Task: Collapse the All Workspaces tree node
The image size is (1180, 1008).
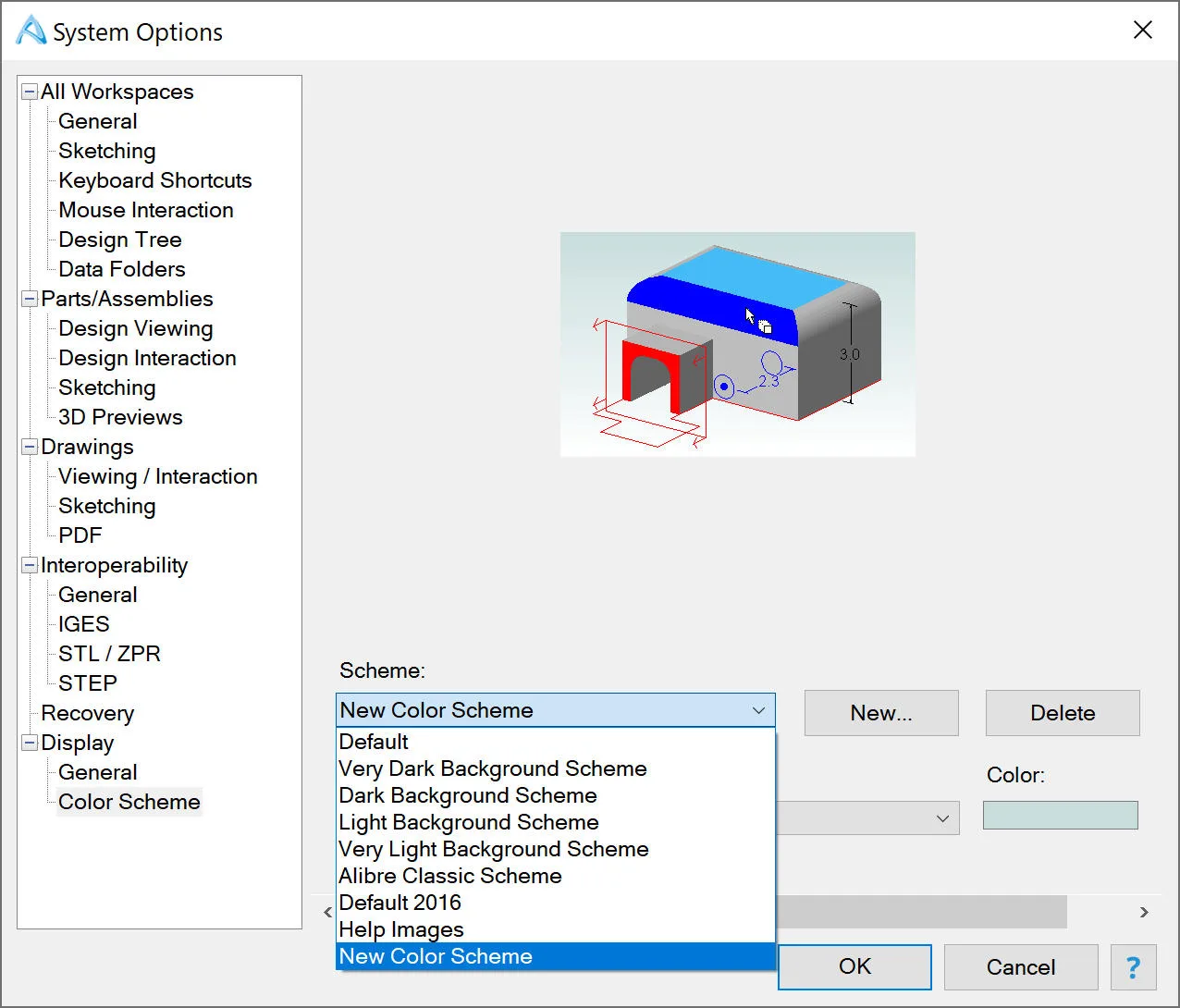Action: point(30,92)
